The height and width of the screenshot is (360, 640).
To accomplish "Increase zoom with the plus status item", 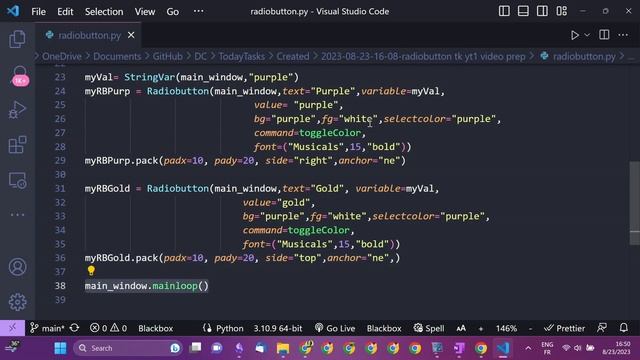I will (481, 328).
